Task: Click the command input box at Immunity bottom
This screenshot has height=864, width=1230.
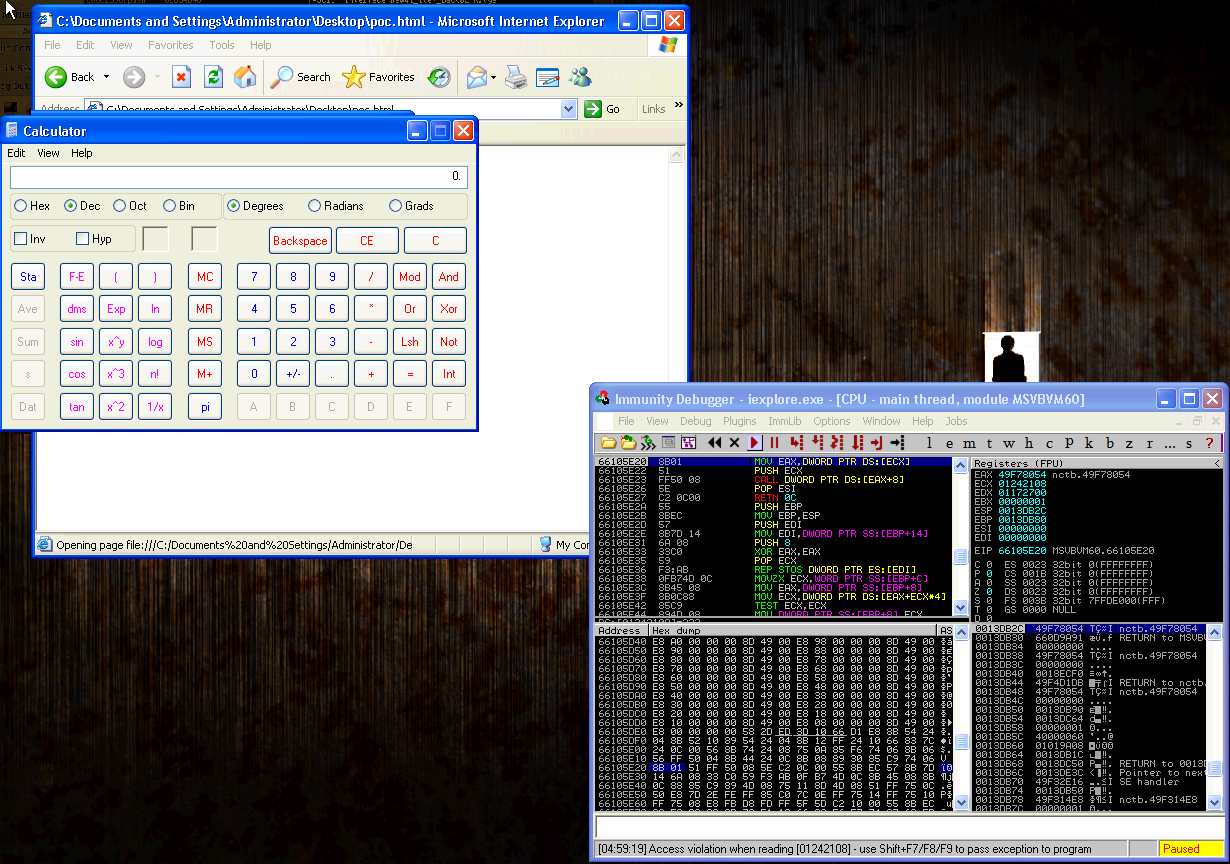Action: coord(908,827)
